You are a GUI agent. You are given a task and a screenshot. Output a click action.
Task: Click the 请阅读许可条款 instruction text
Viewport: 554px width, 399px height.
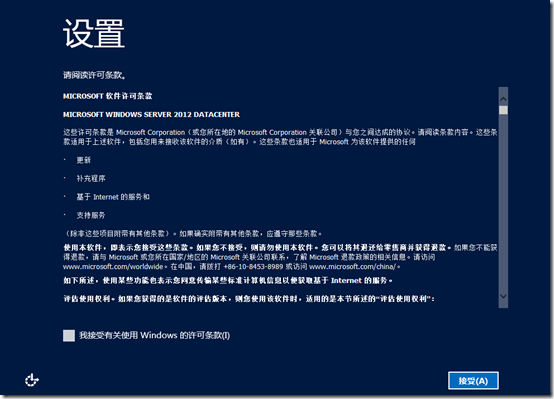94,75
